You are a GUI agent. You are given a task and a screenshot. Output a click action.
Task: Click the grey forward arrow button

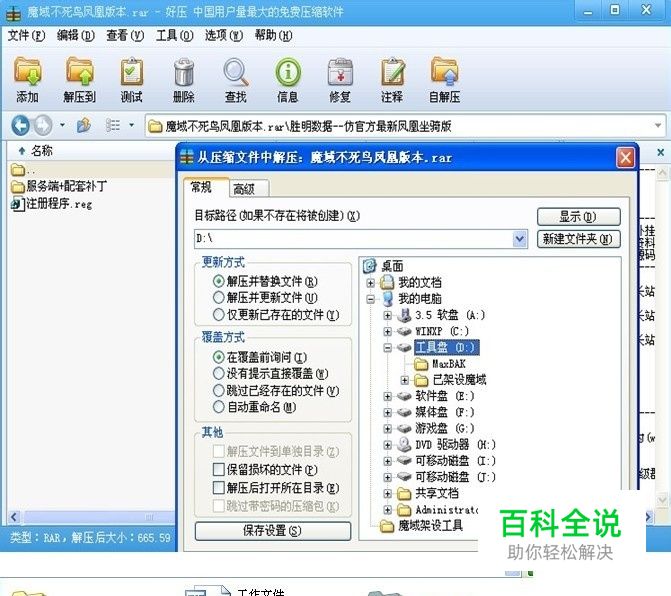(43, 125)
